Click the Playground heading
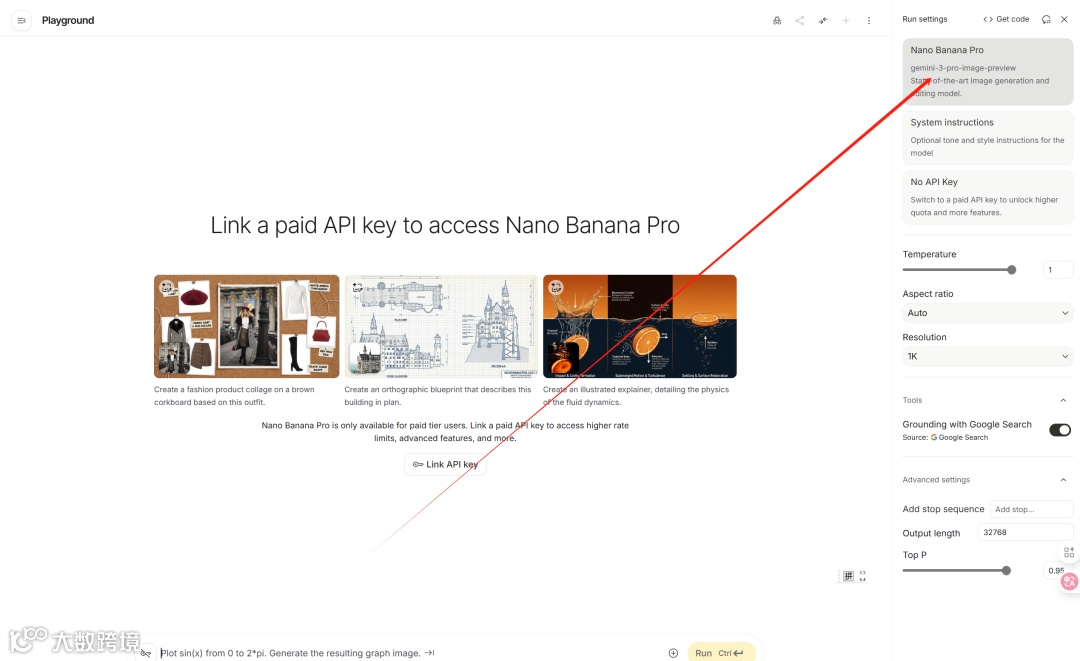Screen dimensions: 1080x661 [x=68, y=21]
